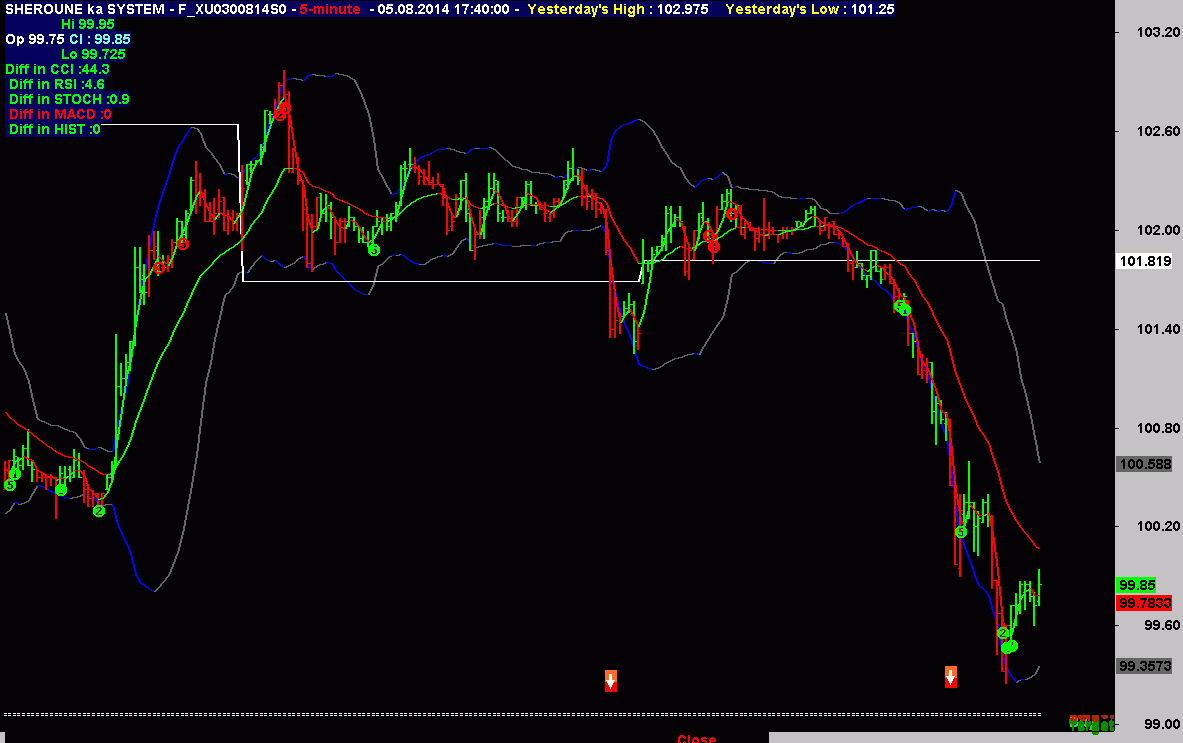Select the green 5 marker at the chart's left edge

[x=10, y=485]
